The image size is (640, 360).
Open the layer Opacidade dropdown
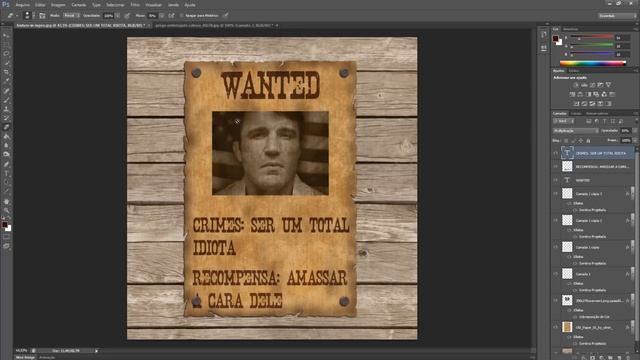634,131
